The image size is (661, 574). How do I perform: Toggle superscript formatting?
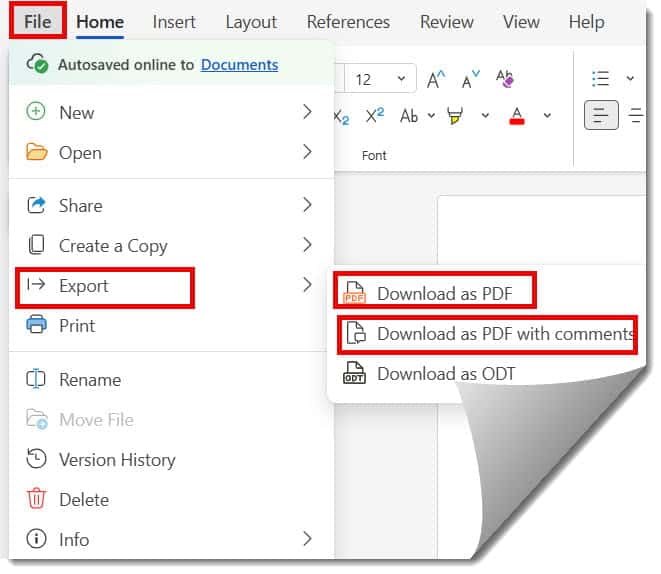coord(375,115)
